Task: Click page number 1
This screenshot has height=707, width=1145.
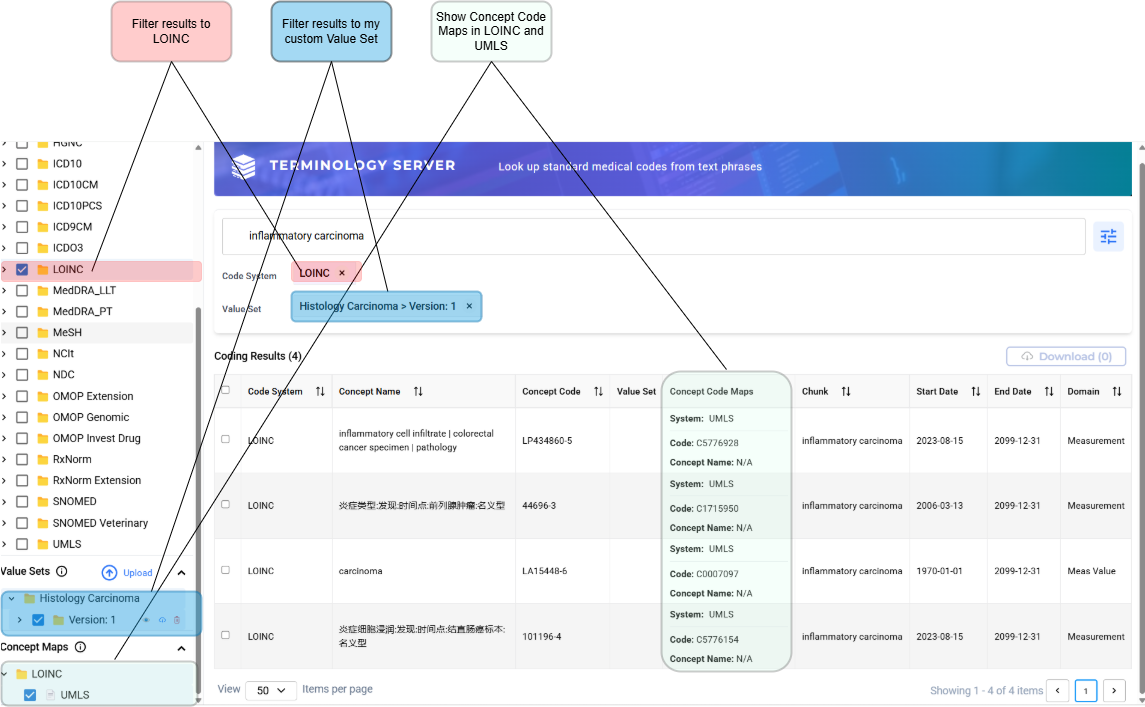Action: [1086, 690]
